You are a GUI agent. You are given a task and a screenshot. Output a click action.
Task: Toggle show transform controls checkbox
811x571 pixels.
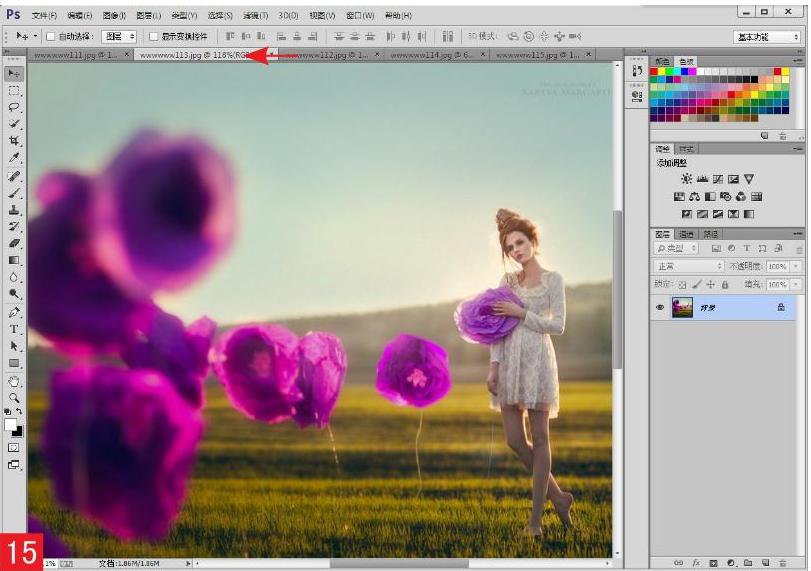tap(153, 36)
